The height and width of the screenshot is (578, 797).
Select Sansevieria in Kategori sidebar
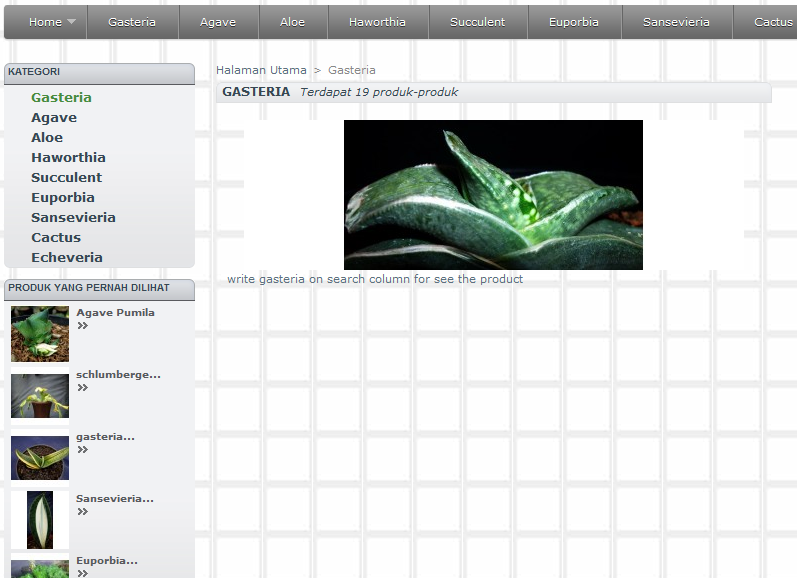click(73, 217)
